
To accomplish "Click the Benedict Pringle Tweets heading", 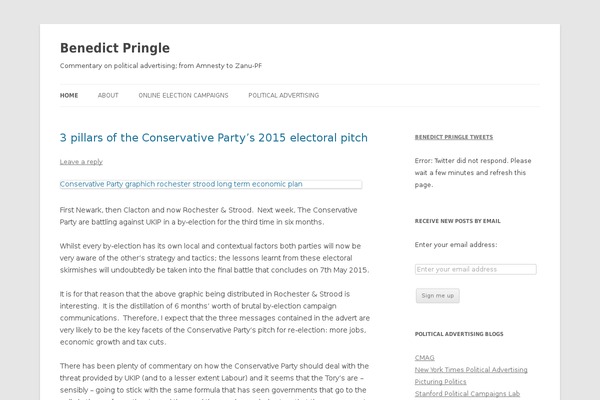I will (451, 135).
